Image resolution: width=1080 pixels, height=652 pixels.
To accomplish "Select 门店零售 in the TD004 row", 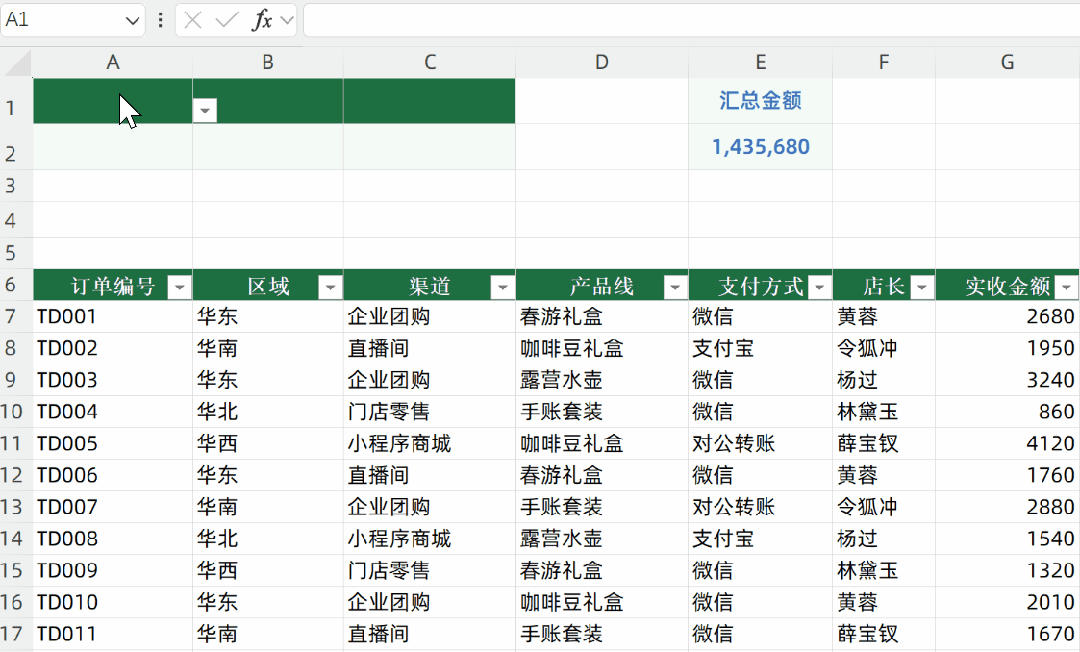I will pyautogui.click(x=429, y=412).
